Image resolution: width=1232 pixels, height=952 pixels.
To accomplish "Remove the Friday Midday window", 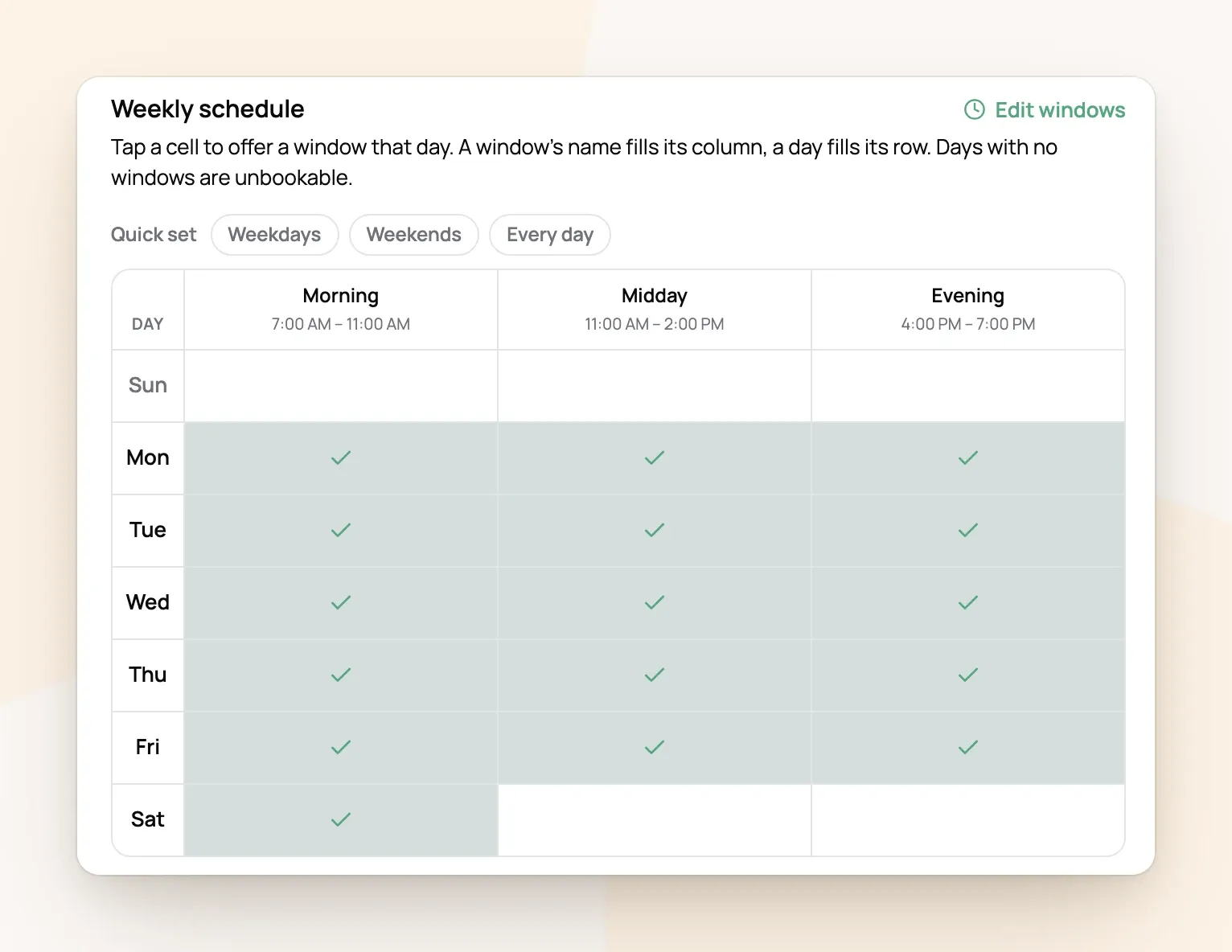I will coord(655,748).
